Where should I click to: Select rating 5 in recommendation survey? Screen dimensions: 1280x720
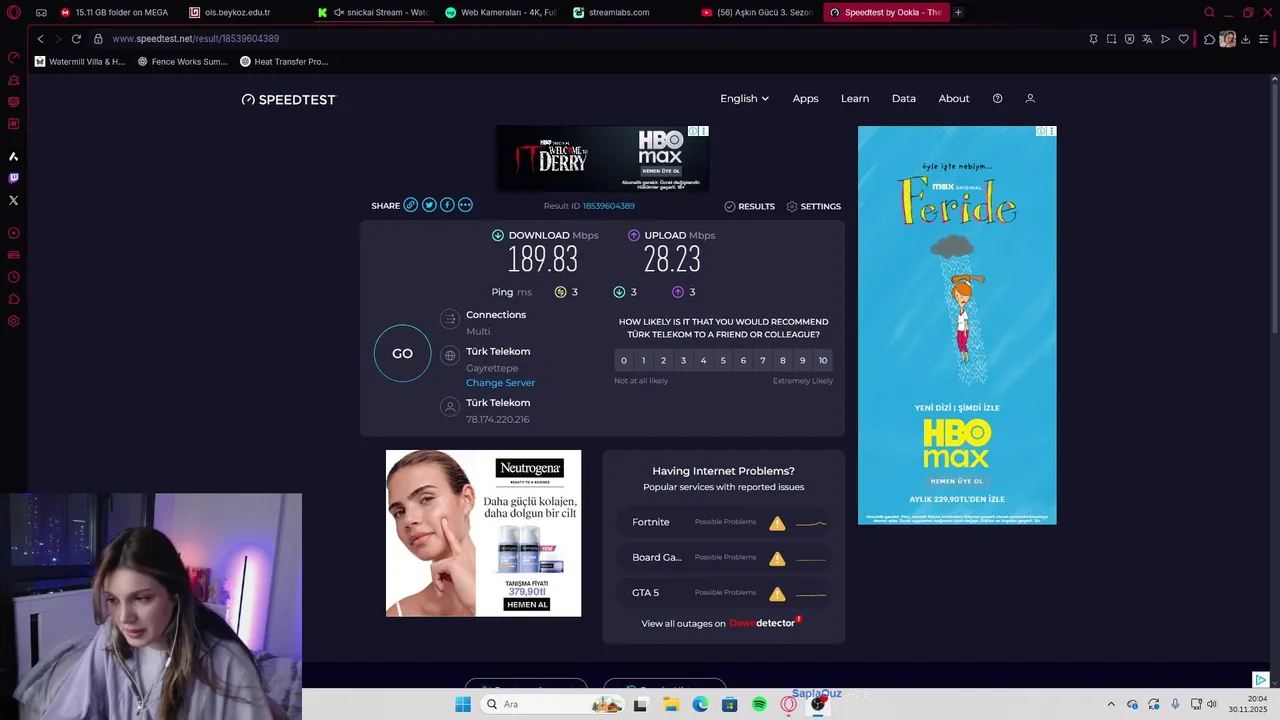[x=723, y=361]
